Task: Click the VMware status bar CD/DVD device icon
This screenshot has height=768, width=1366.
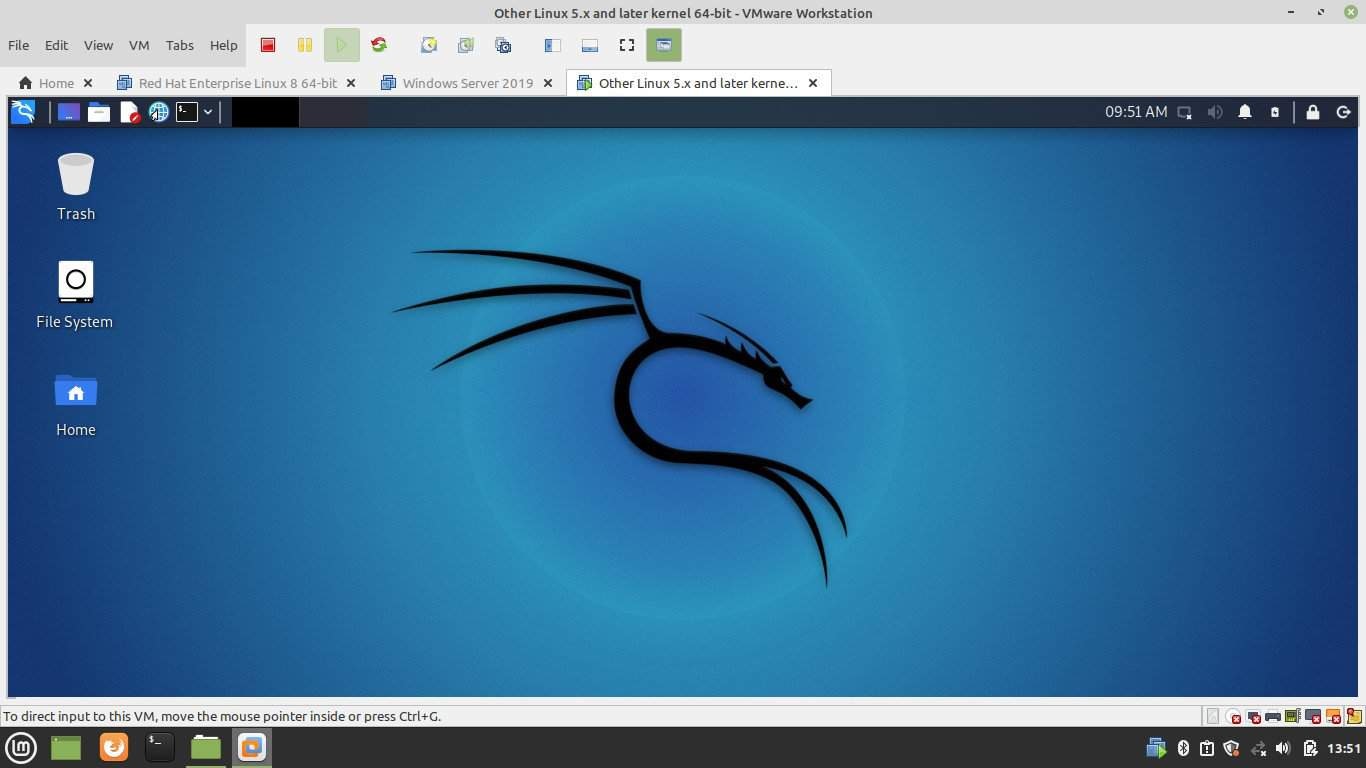Action: tap(1233, 716)
